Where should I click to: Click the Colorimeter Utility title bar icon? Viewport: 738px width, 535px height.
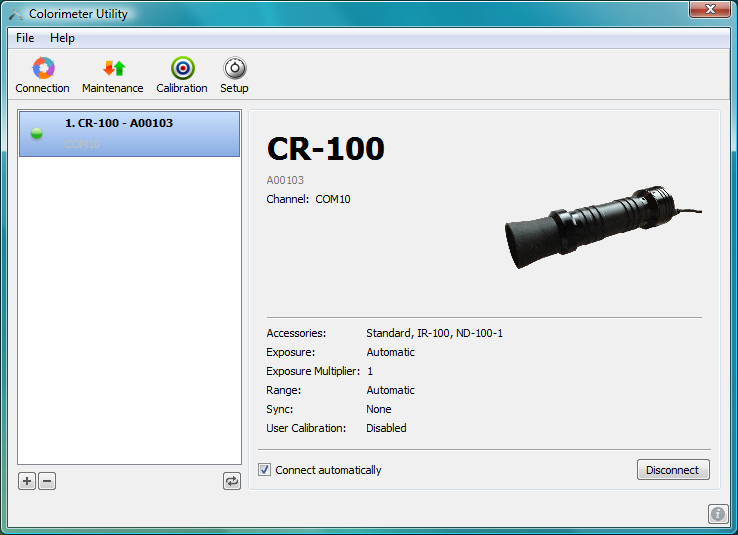pyautogui.click(x=16, y=14)
